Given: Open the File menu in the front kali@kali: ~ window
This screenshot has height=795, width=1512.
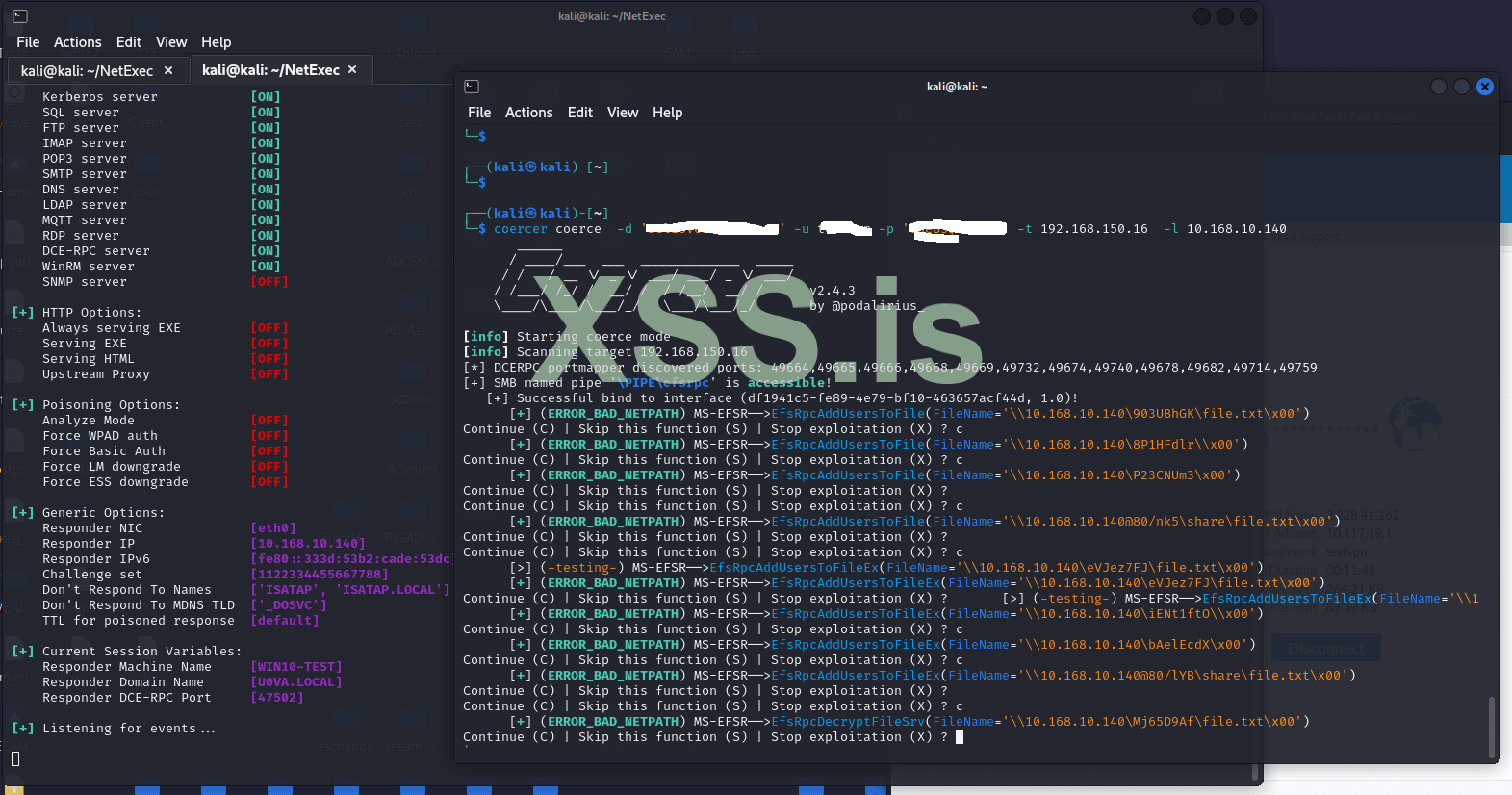Looking at the screenshot, I should [479, 113].
